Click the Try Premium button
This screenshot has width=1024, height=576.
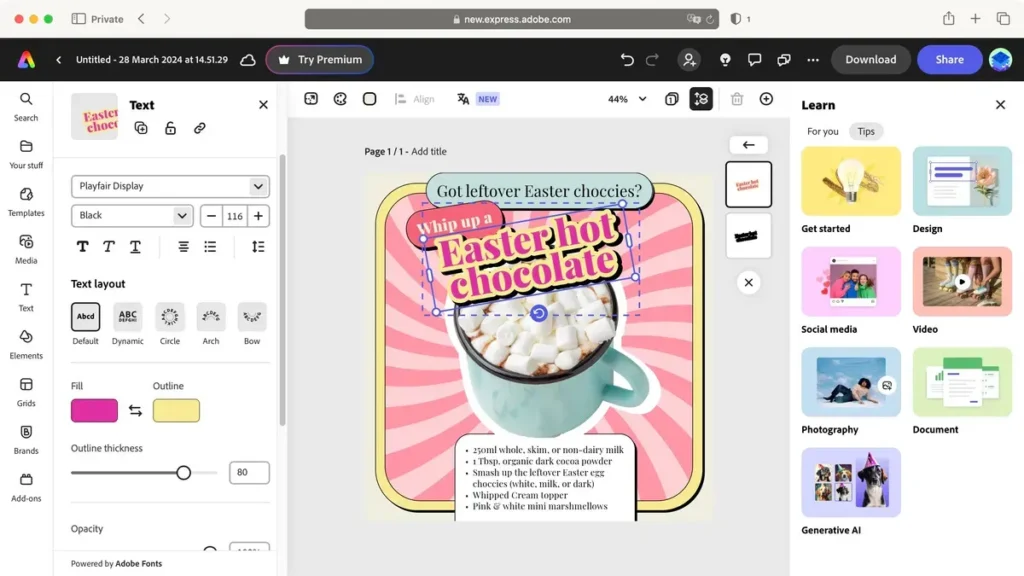click(320, 60)
